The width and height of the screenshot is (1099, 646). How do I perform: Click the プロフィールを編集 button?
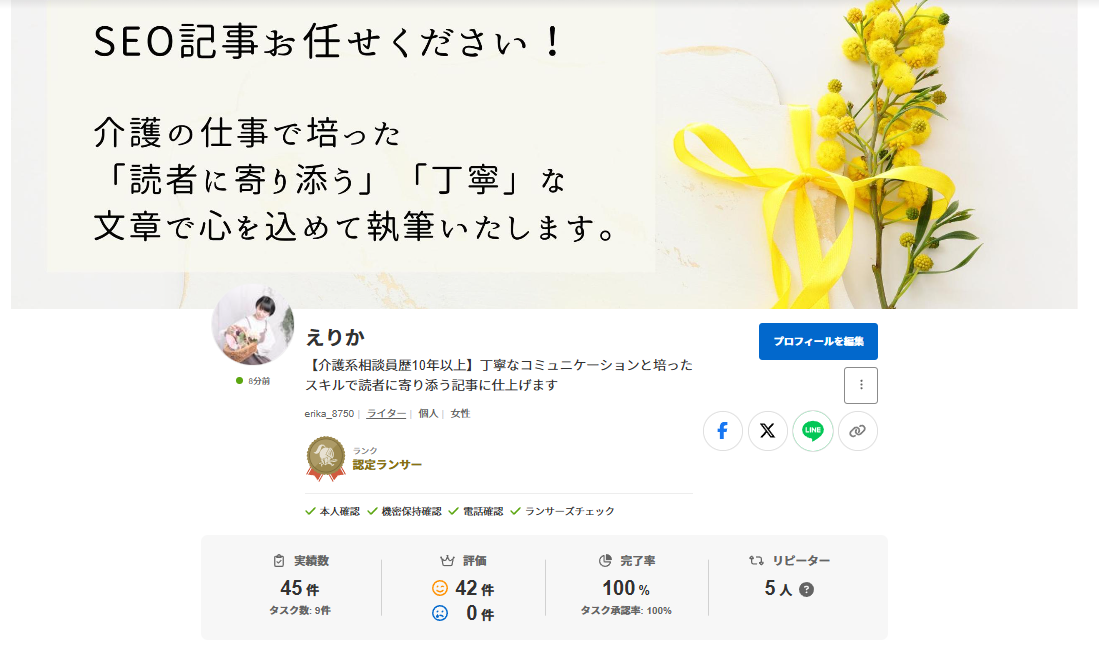(x=818, y=341)
